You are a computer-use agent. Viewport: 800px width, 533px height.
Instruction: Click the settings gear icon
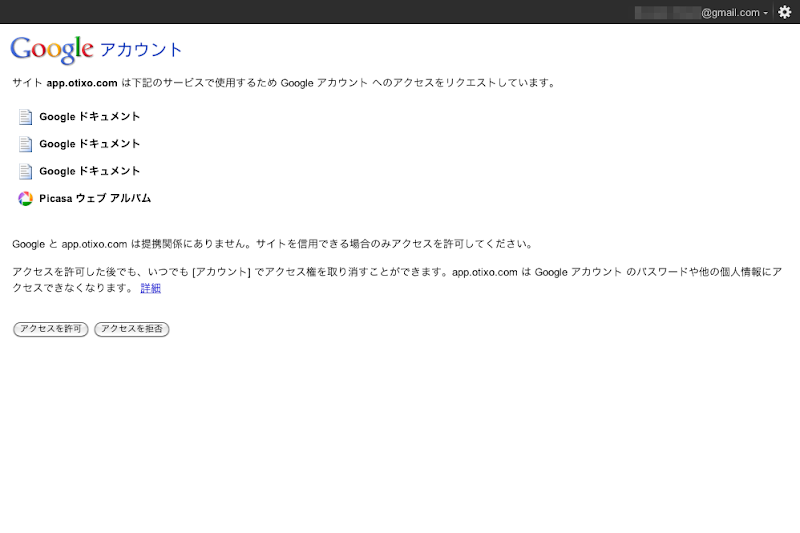785,12
